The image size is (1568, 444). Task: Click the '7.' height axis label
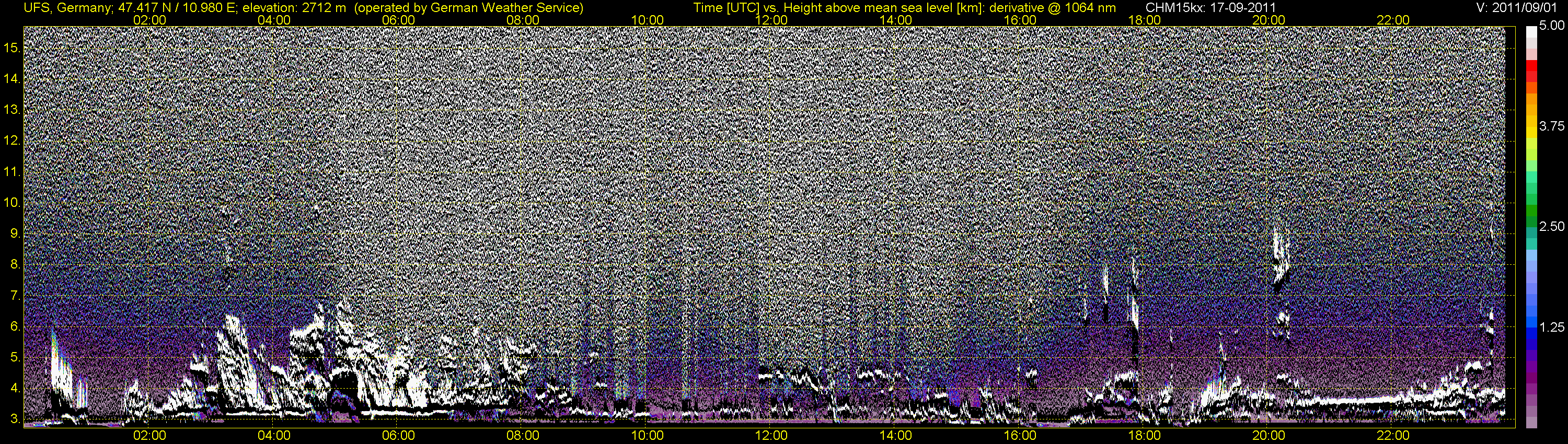16,296
